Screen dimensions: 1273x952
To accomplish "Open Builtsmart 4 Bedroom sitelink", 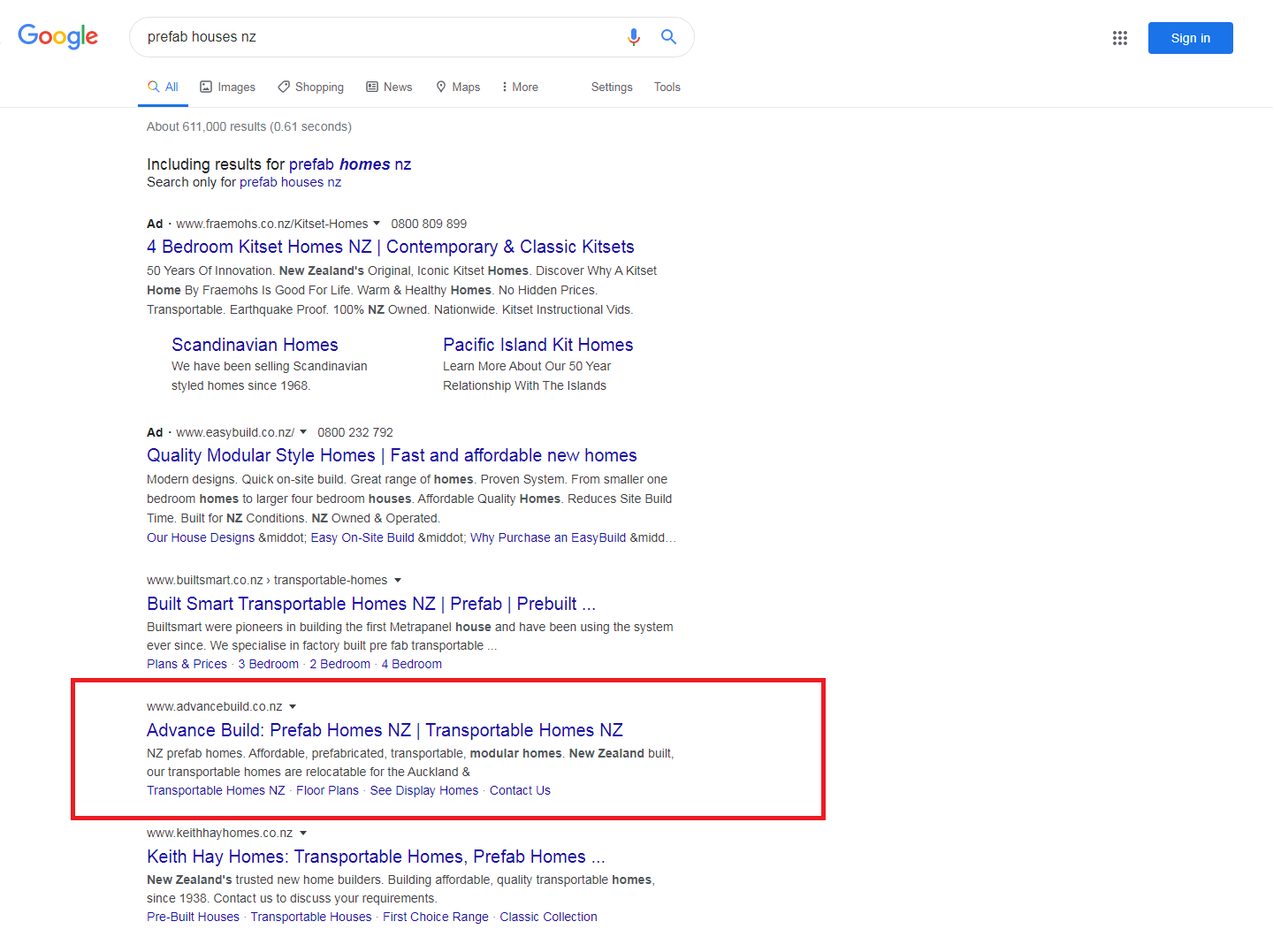I will (412, 664).
